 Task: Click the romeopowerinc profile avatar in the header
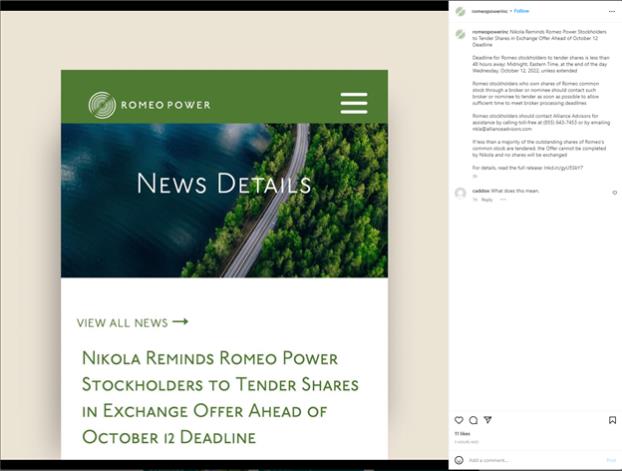[460, 11]
